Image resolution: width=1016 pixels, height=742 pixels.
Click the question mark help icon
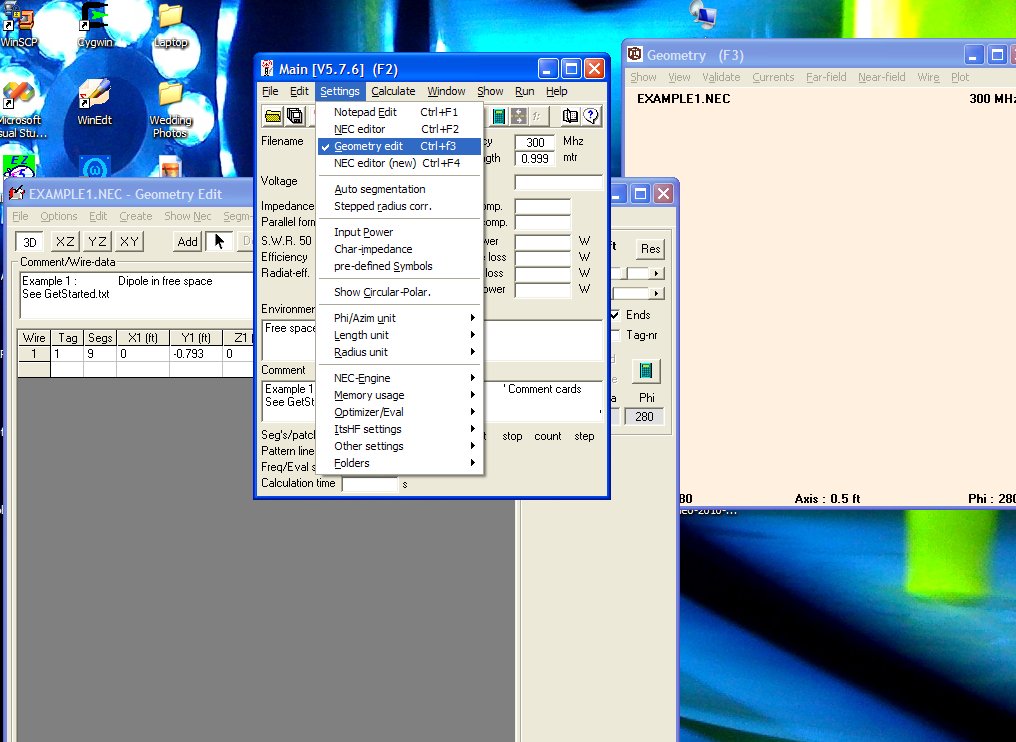(x=590, y=116)
